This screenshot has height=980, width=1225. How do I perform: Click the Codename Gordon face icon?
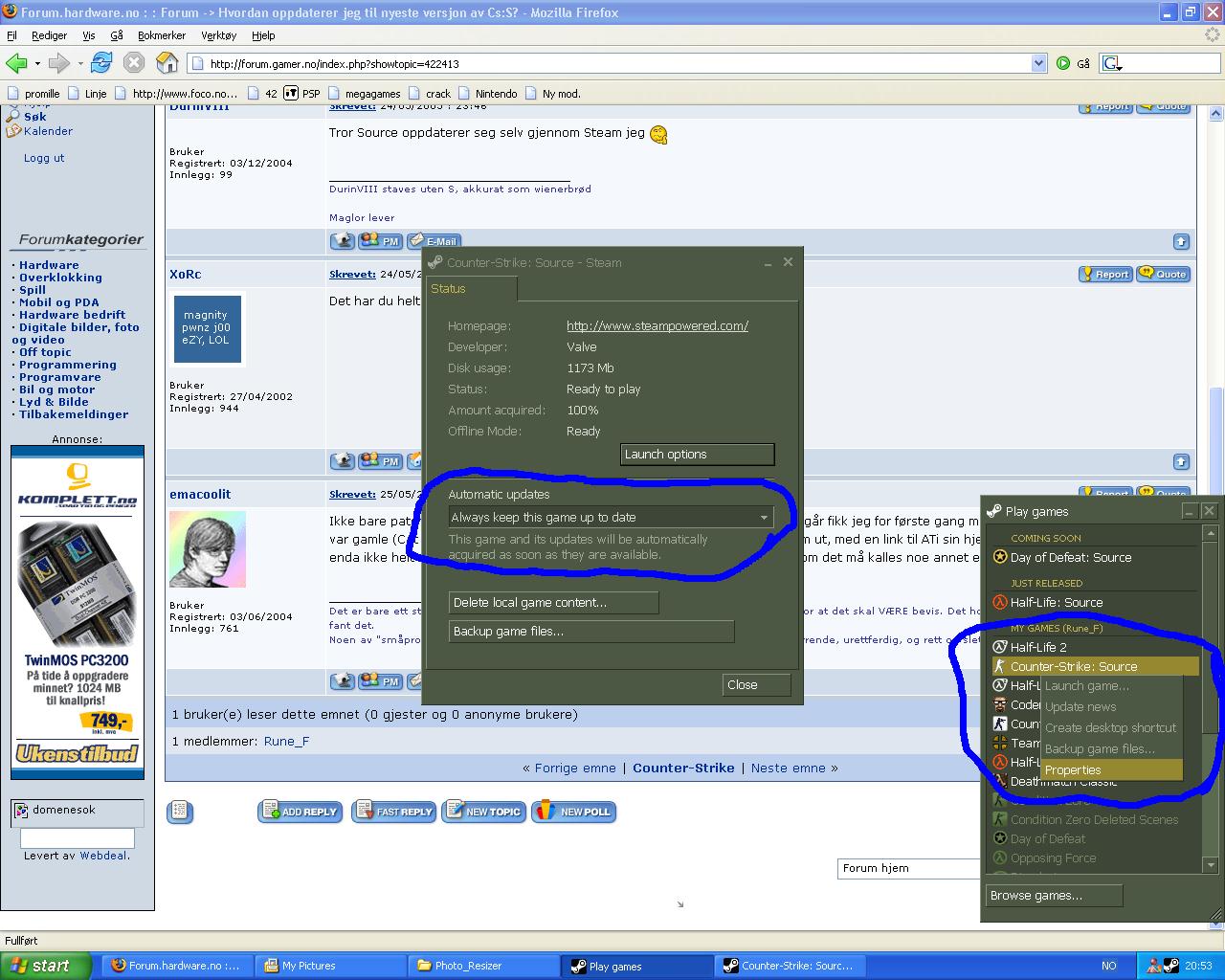coord(1000,704)
